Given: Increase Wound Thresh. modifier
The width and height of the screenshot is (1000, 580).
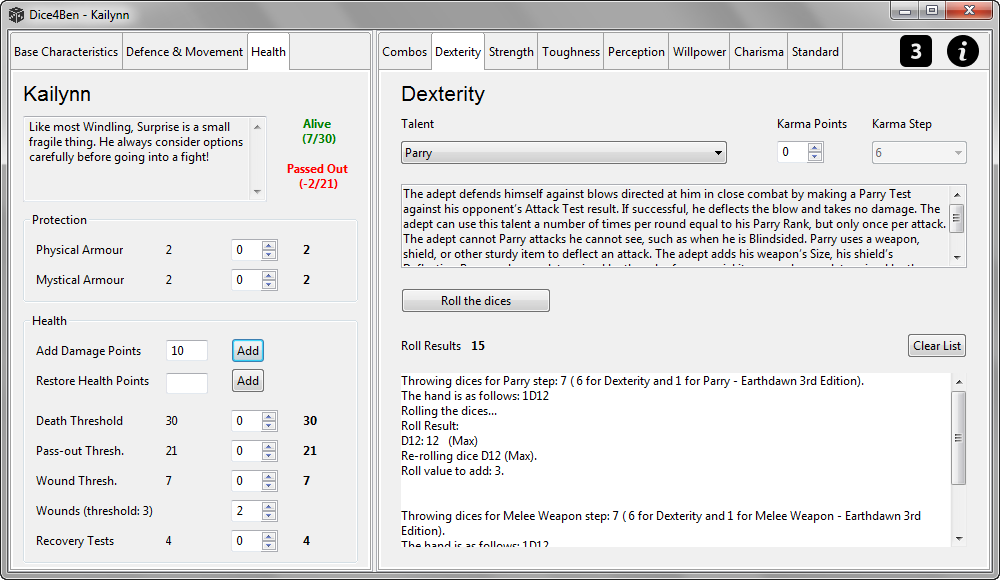Looking at the screenshot, I should click(268, 476).
